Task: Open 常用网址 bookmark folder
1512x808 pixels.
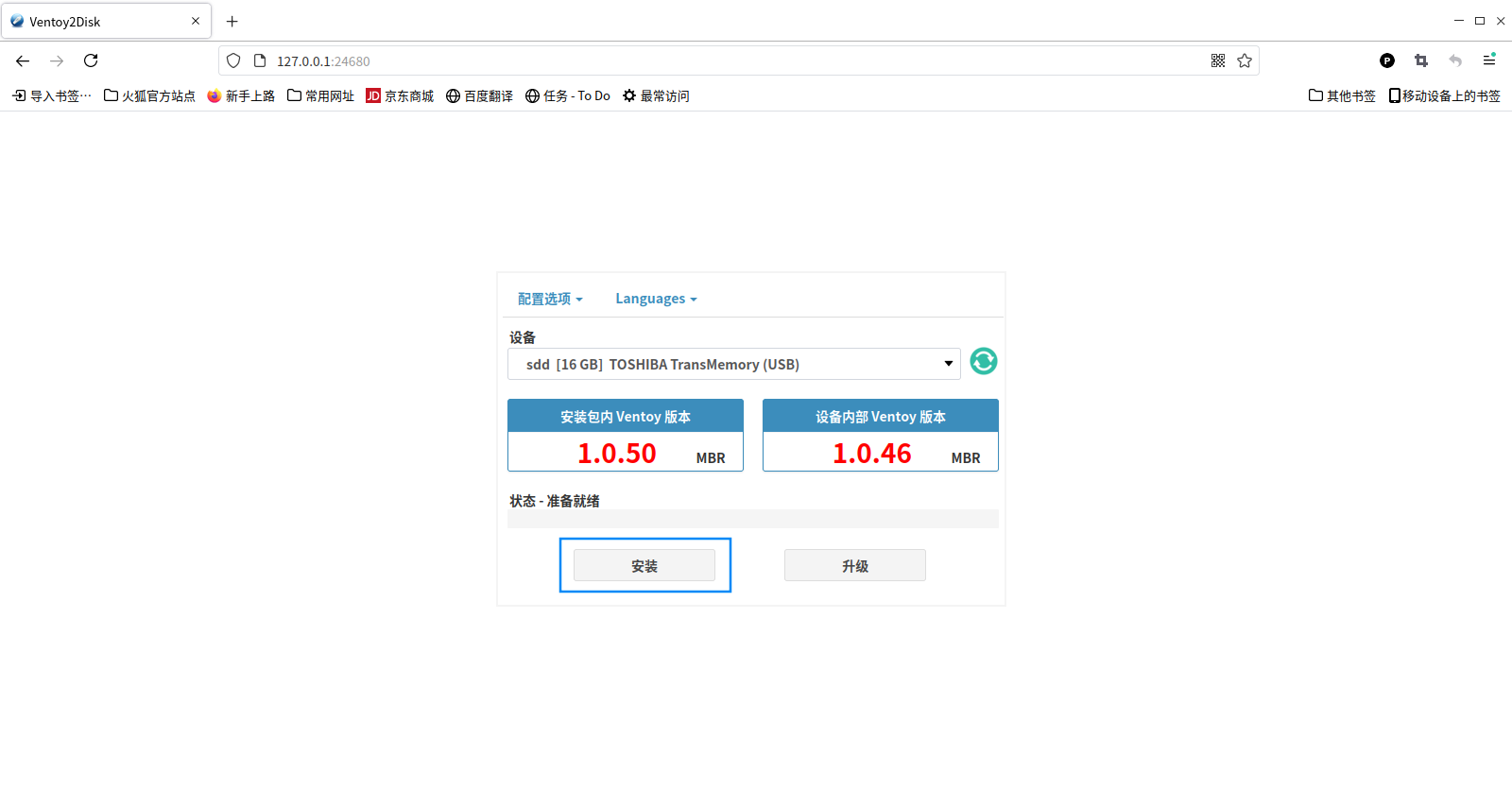Action: click(320, 95)
